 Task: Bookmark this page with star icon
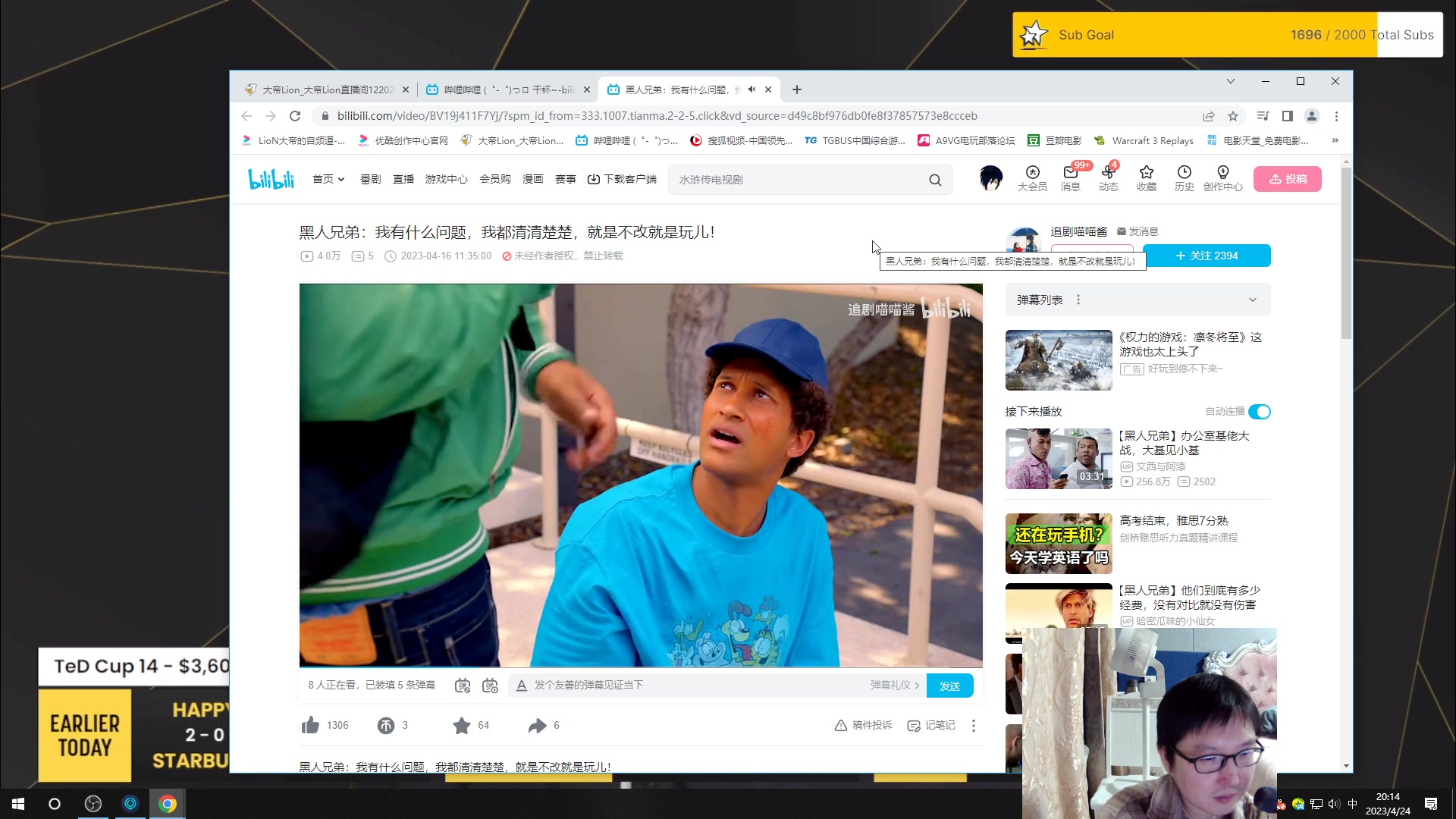coord(1233,116)
